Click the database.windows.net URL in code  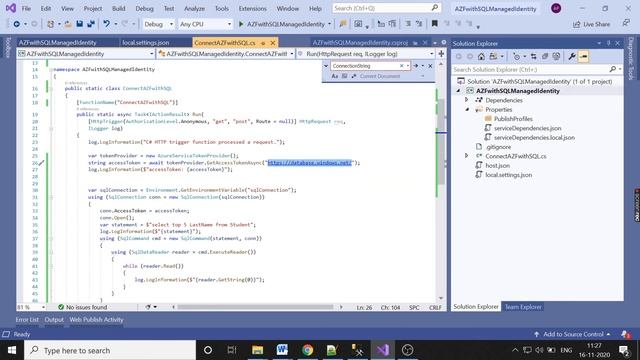[309, 163]
